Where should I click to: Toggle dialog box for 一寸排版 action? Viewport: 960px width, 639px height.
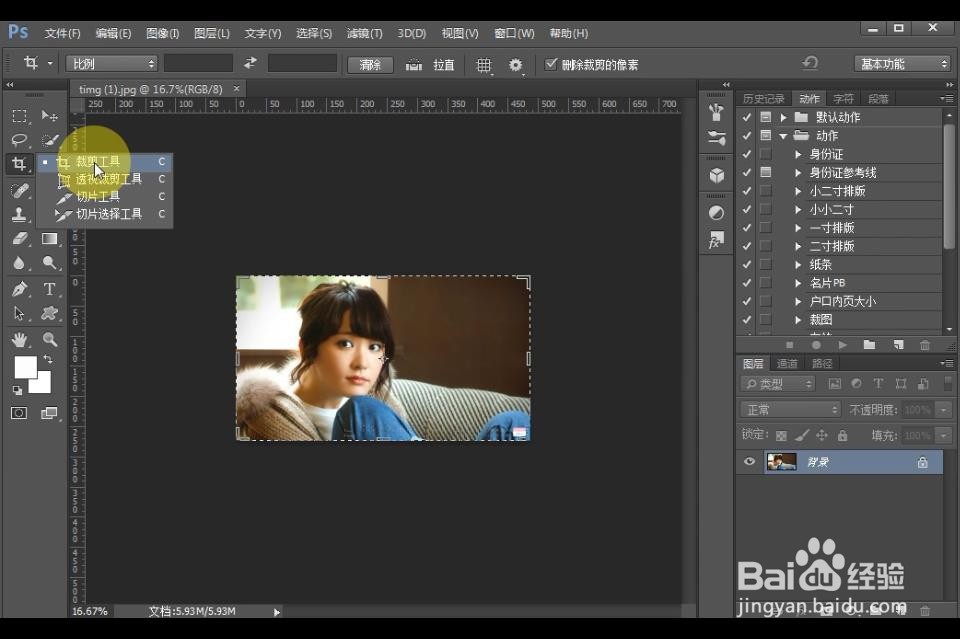click(765, 228)
